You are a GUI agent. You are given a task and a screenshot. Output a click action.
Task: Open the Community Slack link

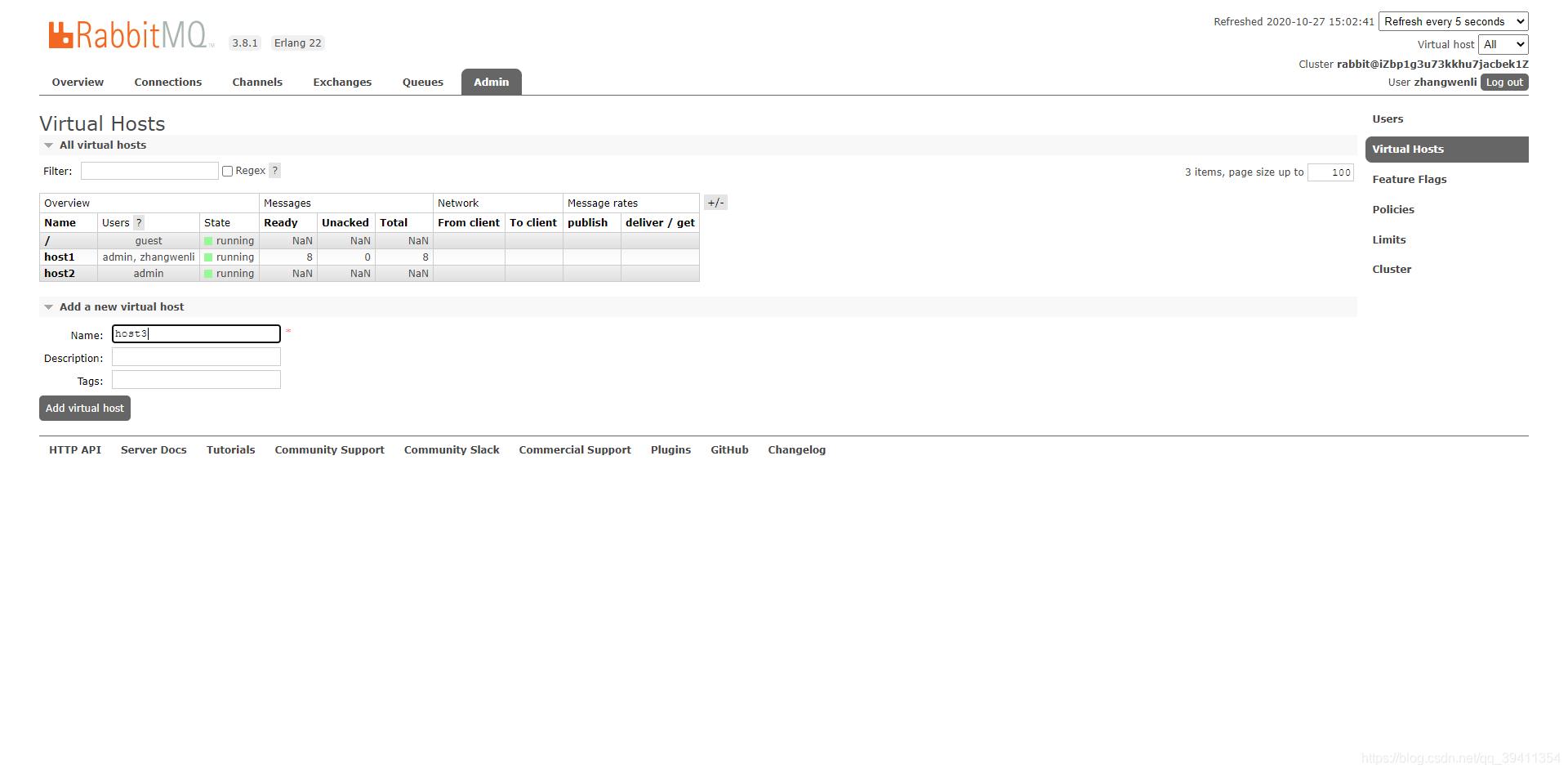click(x=452, y=450)
